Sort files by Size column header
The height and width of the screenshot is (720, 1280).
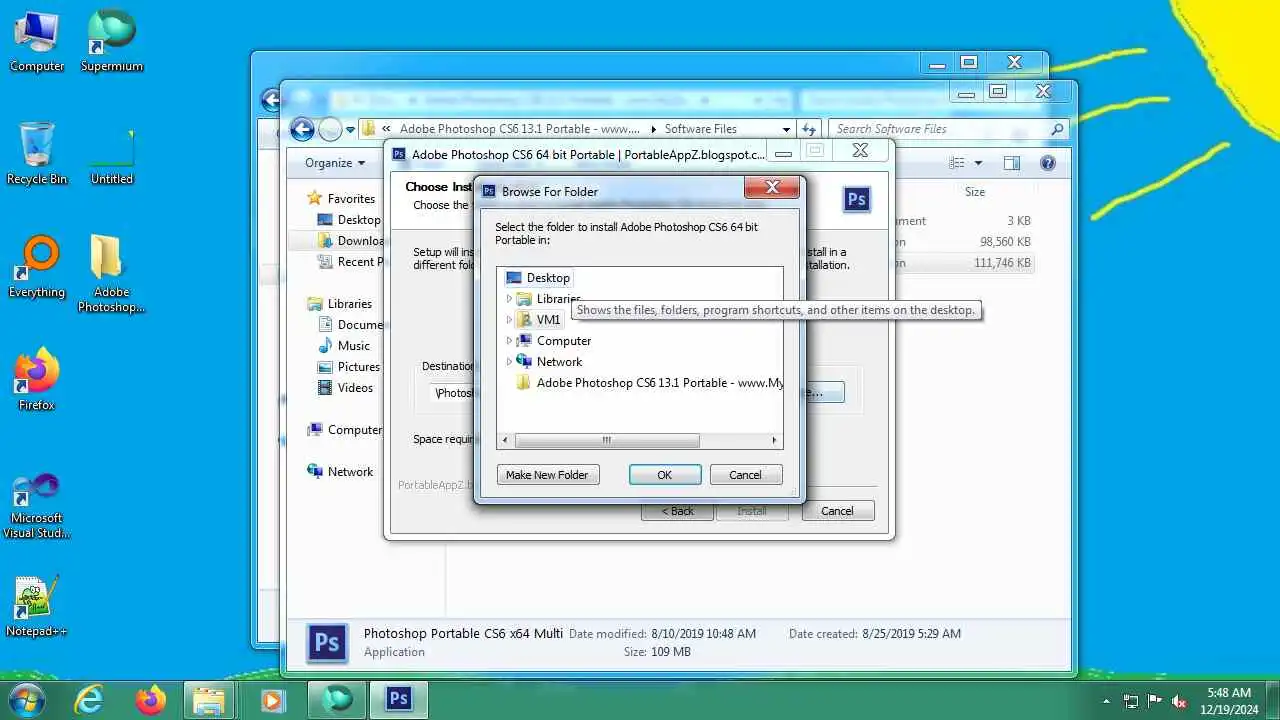pos(975,192)
